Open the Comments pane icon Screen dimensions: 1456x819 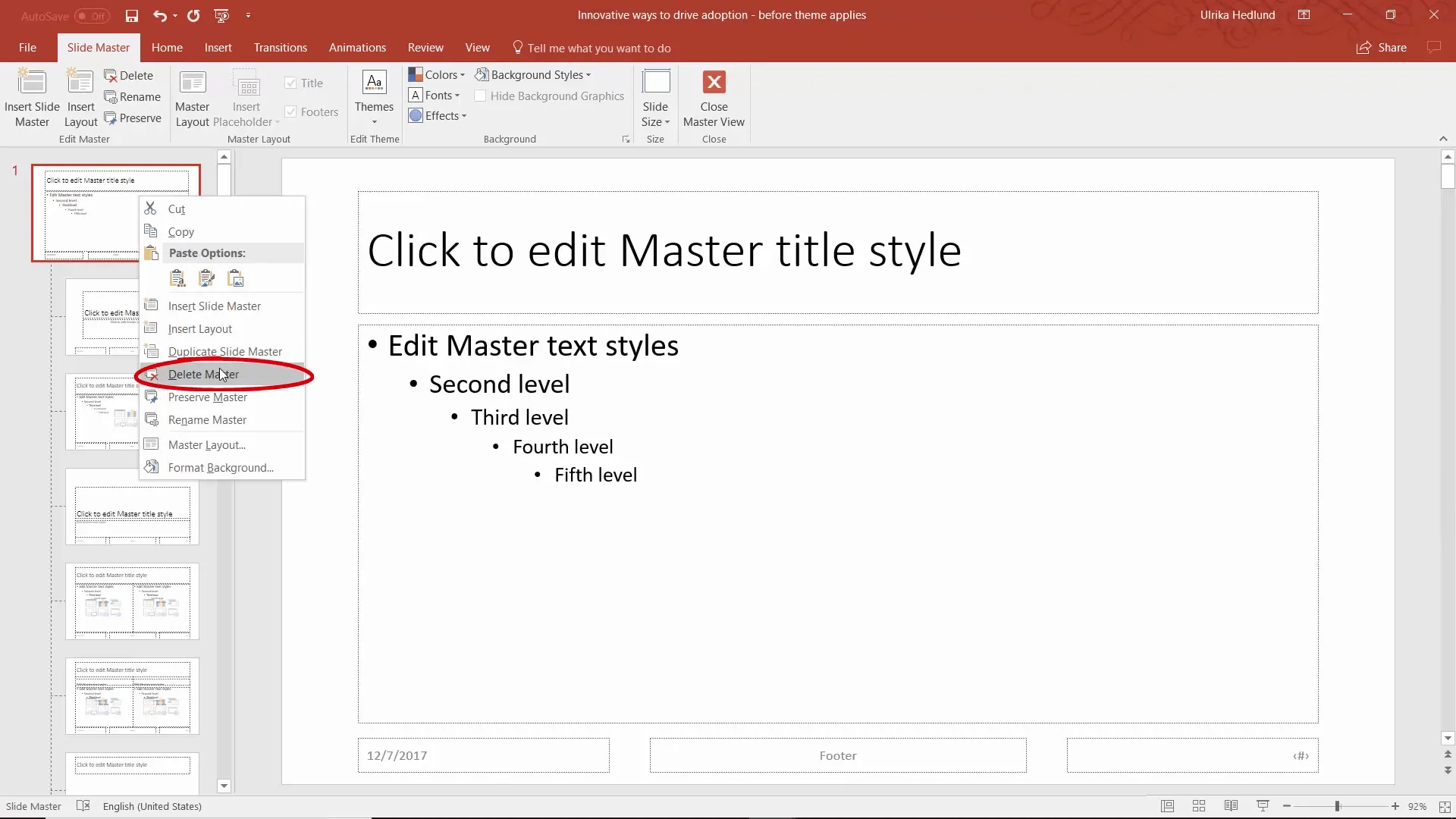coord(1433,47)
